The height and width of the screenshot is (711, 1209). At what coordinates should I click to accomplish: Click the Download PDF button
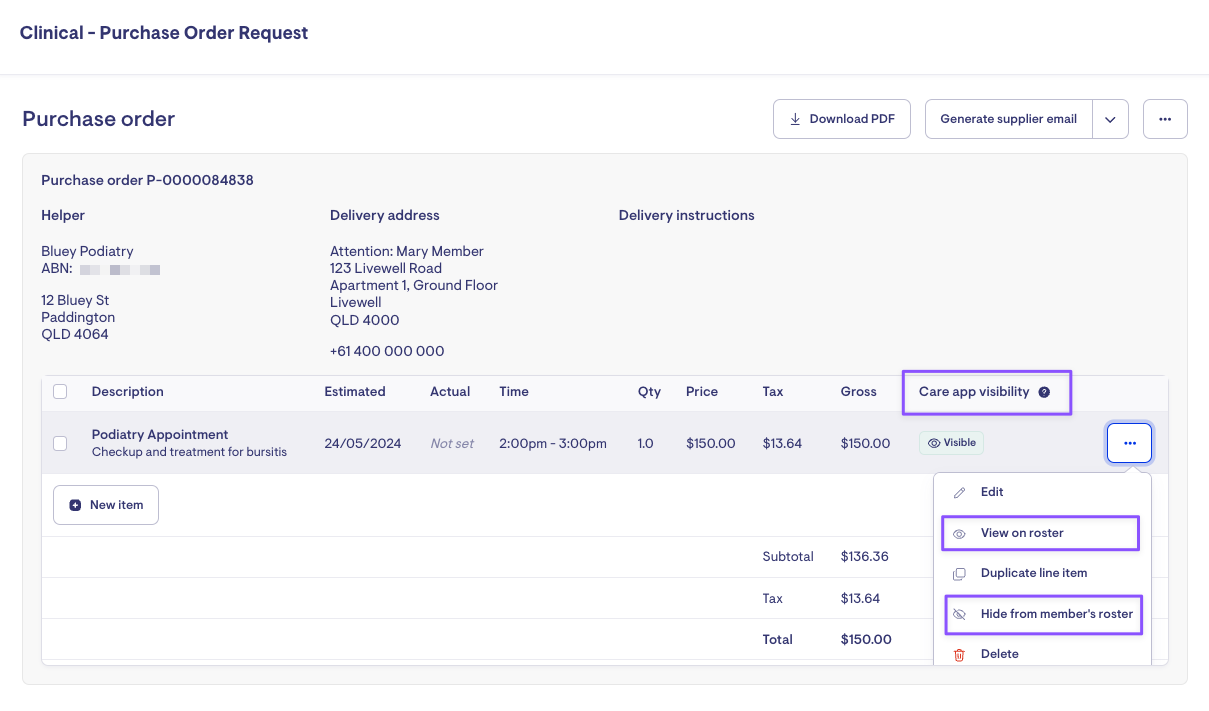(x=841, y=119)
